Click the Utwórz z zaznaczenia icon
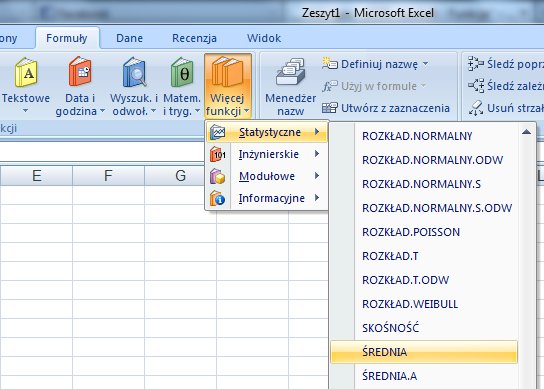The width and height of the screenshot is (544, 389). click(330, 108)
